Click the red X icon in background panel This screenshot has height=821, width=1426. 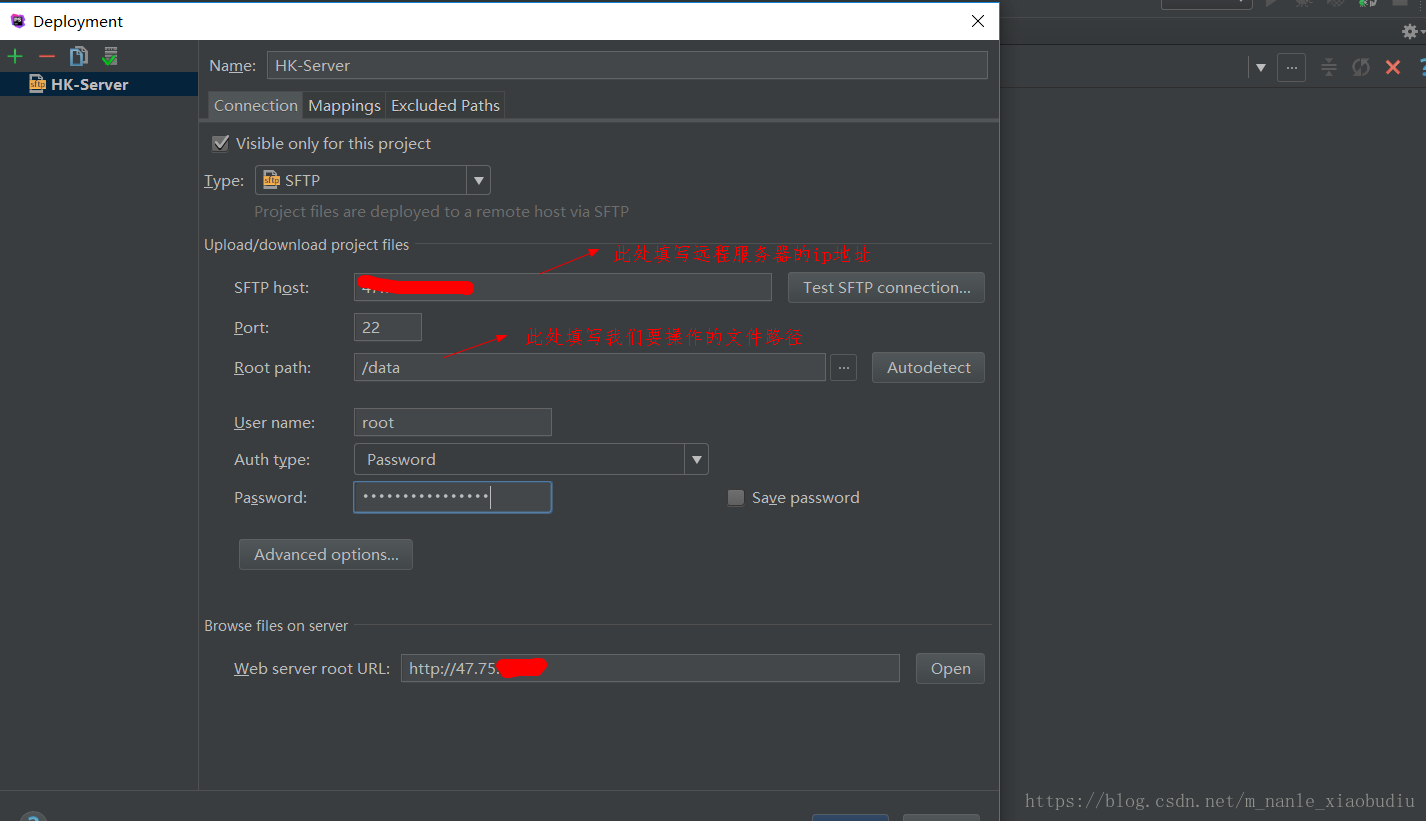[1392, 67]
